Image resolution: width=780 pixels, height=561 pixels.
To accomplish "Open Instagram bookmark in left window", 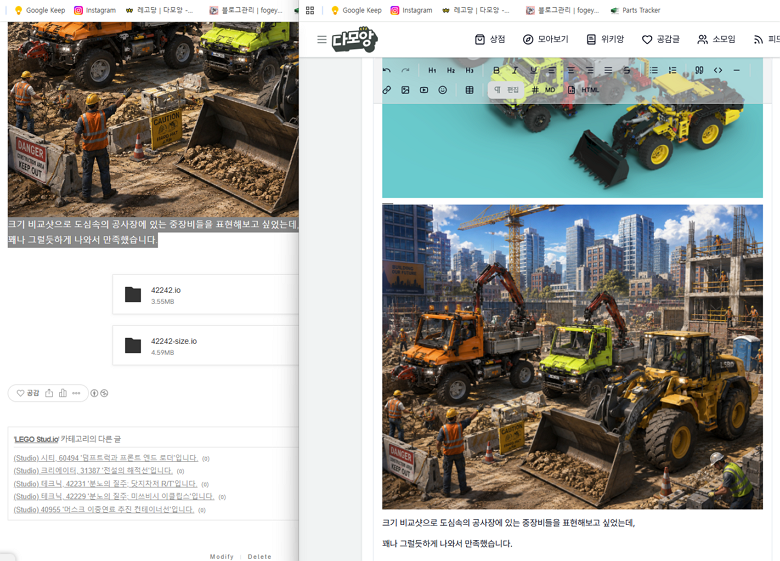I will [x=95, y=10].
